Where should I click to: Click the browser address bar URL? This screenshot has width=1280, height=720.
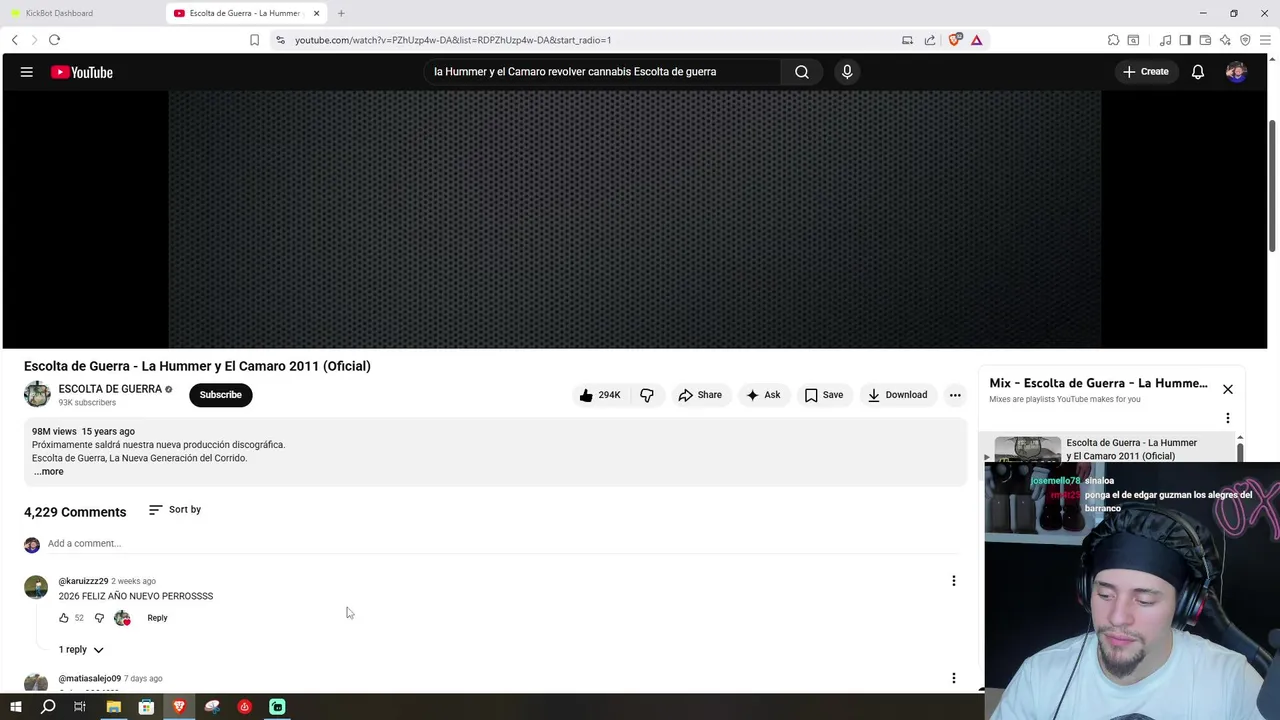(x=453, y=40)
